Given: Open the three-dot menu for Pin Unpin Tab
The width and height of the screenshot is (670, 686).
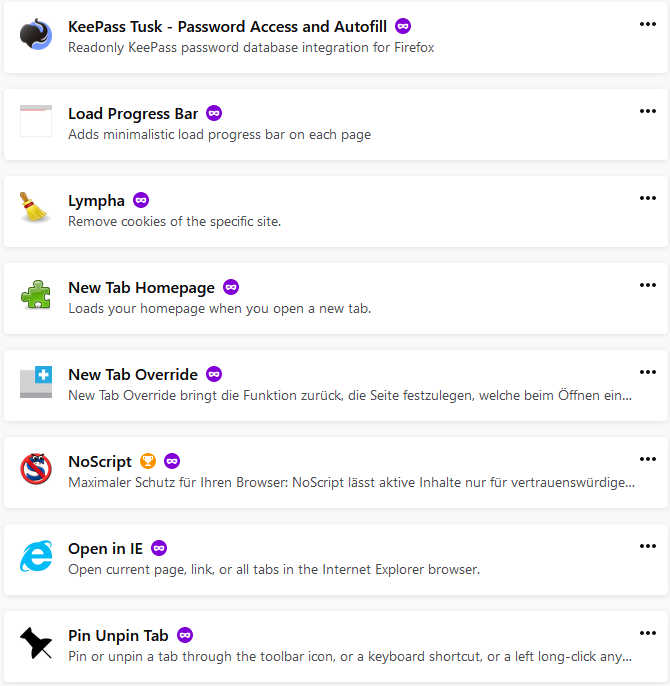Looking at the screenshot, I should pos(648,633).
